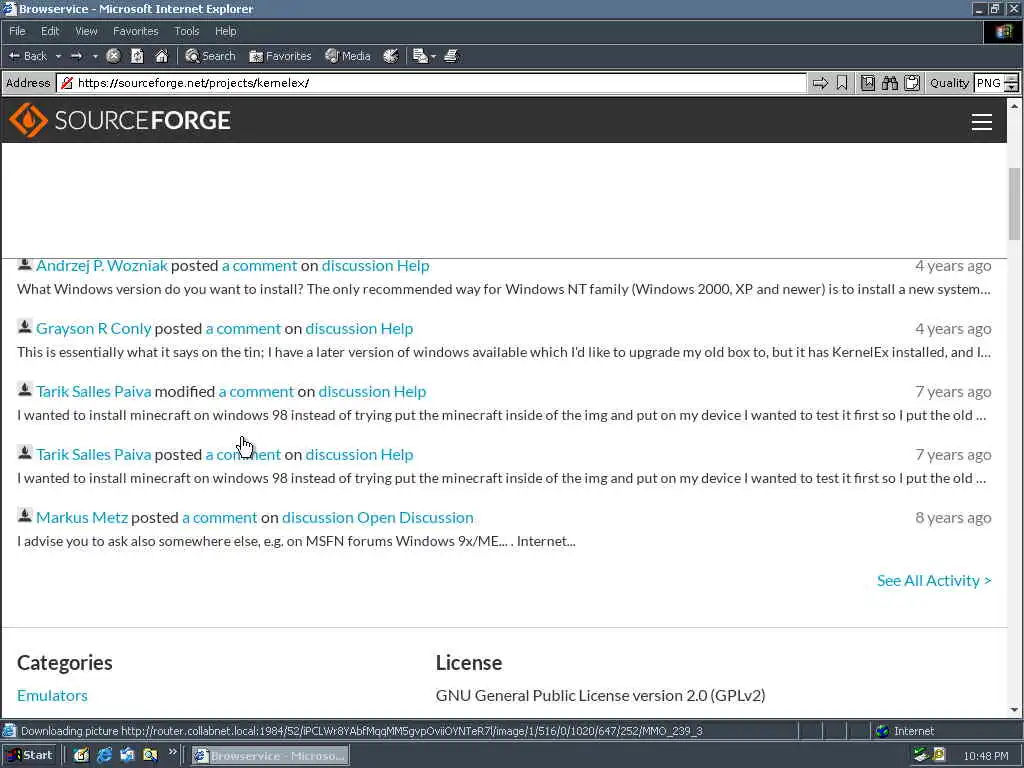
Task: Click the Mail toolbar icon
Action: coord(420,56)
